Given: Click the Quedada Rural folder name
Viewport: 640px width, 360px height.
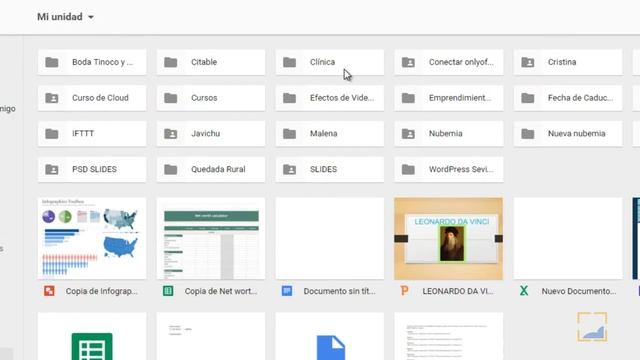Looking at the screenshot, I should pos(218,169).
